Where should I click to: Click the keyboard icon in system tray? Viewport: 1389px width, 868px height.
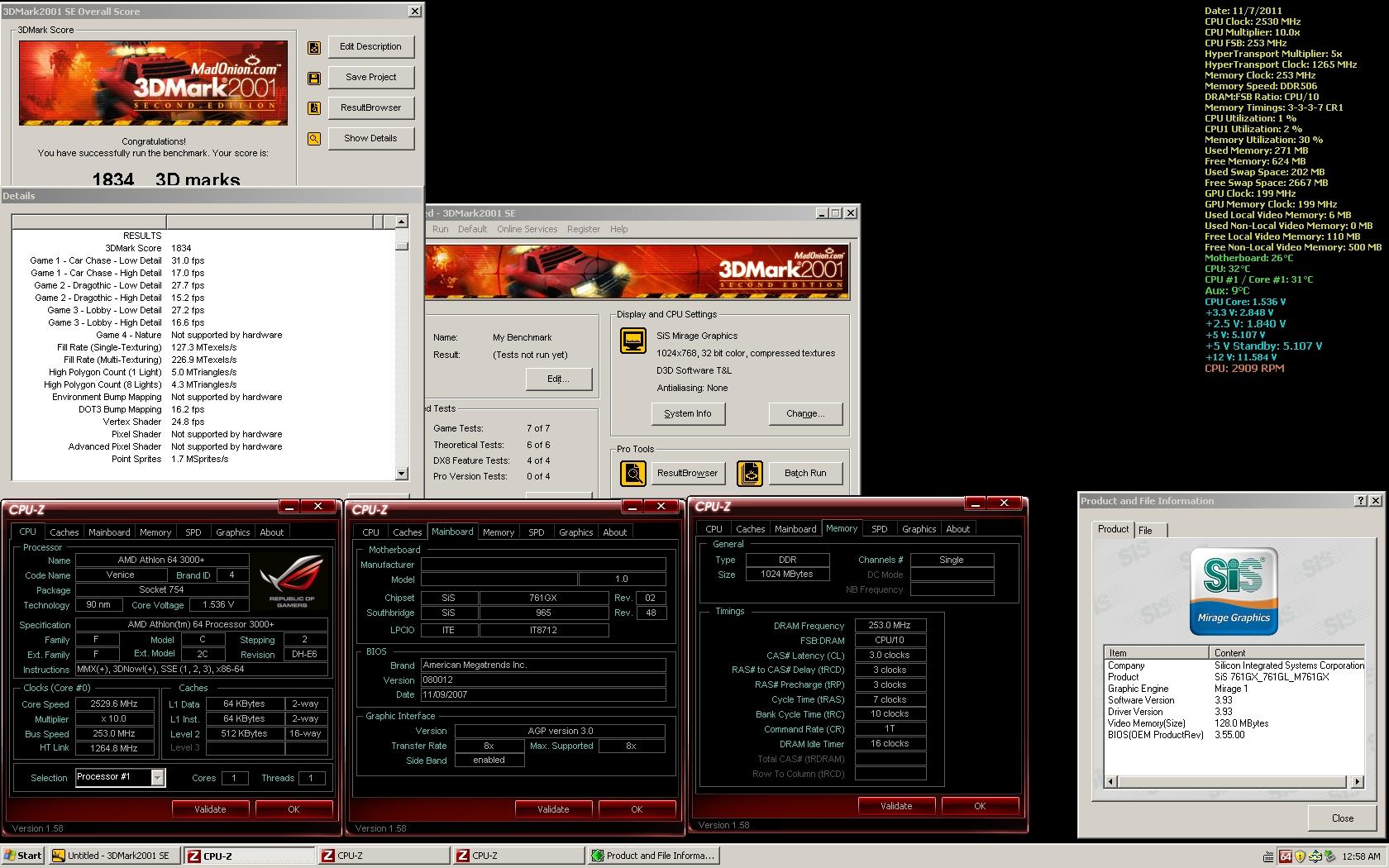(1270, 856)
